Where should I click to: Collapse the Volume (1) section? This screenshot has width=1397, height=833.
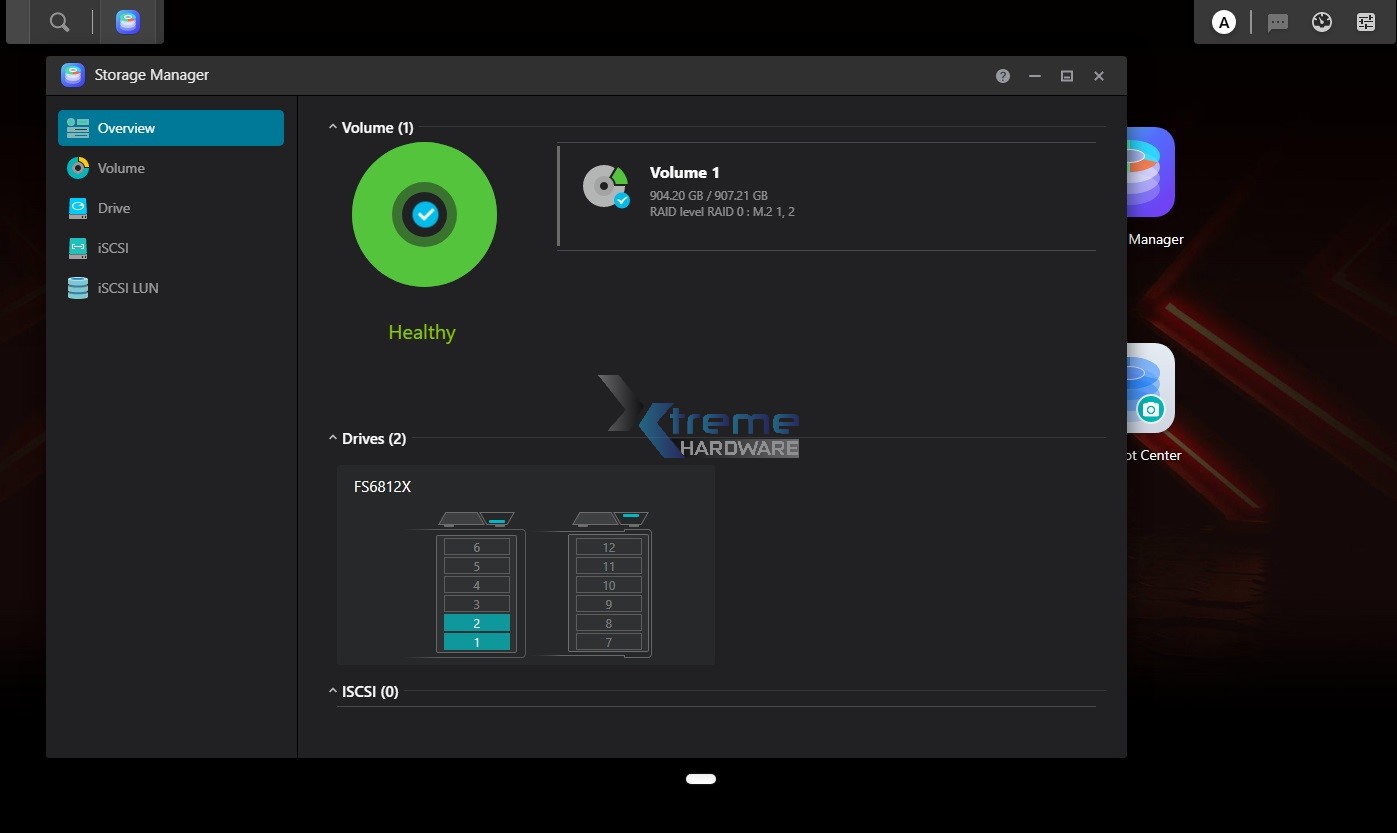click(333, 128)
